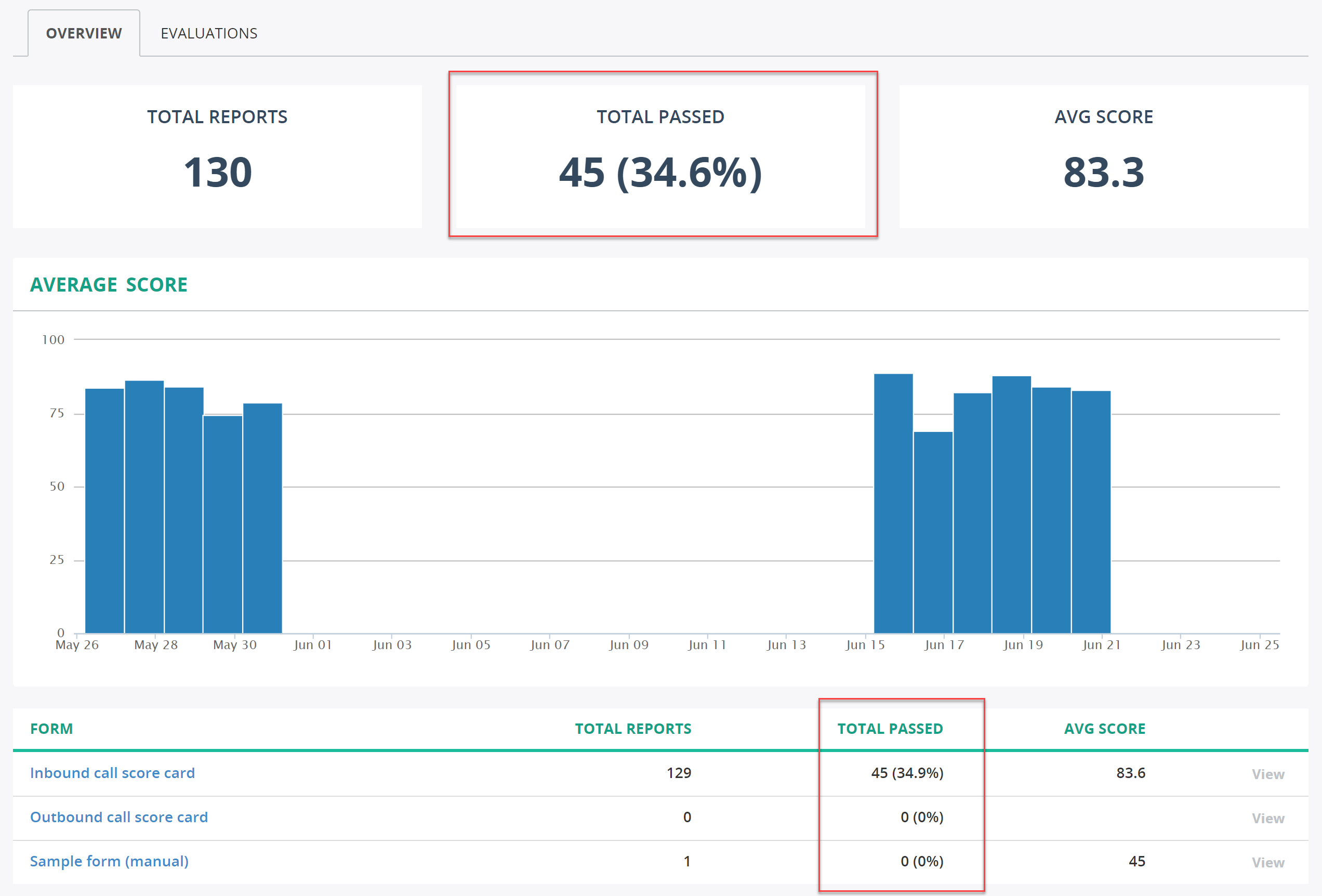Click the 75 y-axis label
Viewport: 1322px width, 896px height.
coord(57,414)
